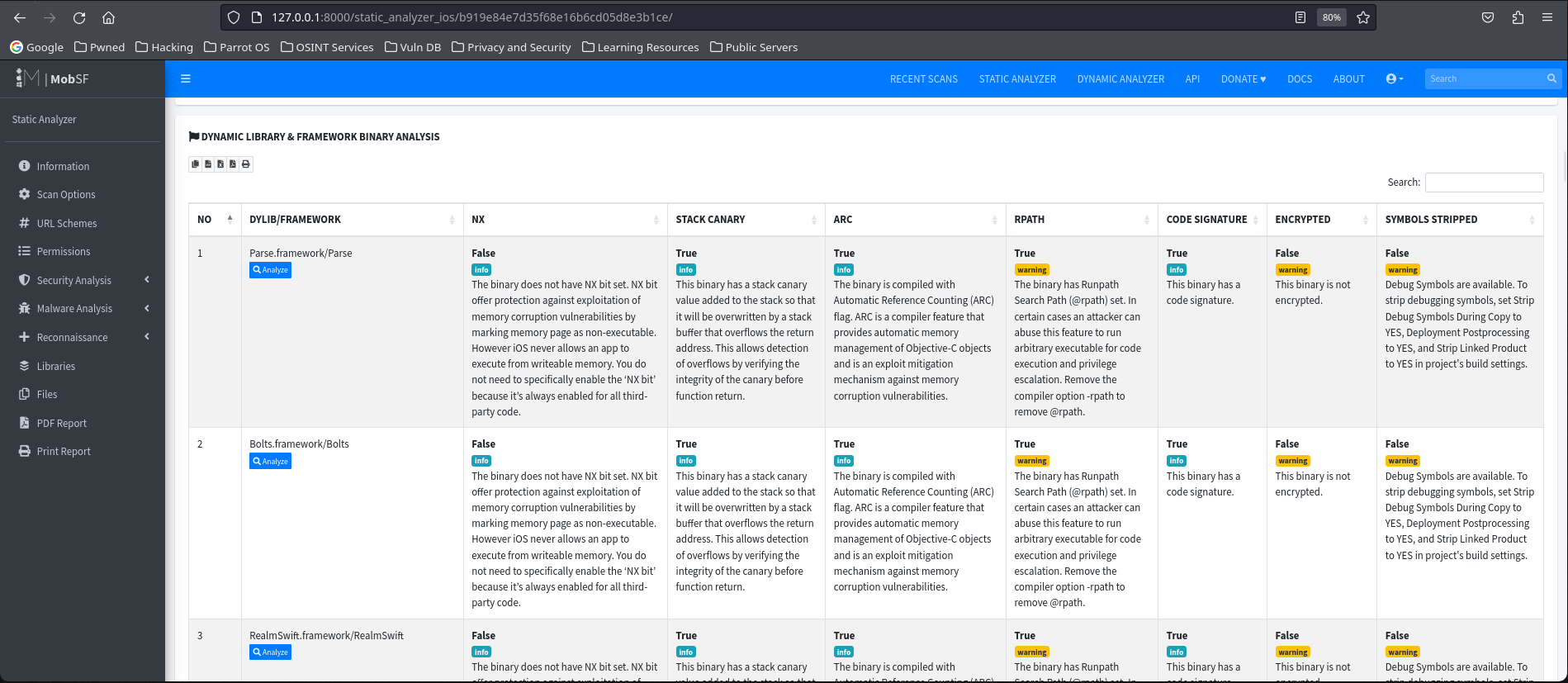Image resolution: width=1568 pixels, height=683 pixels.
Task: Open DYNAMIC ANALYZER page
Action: click(x=1120, y=79)
